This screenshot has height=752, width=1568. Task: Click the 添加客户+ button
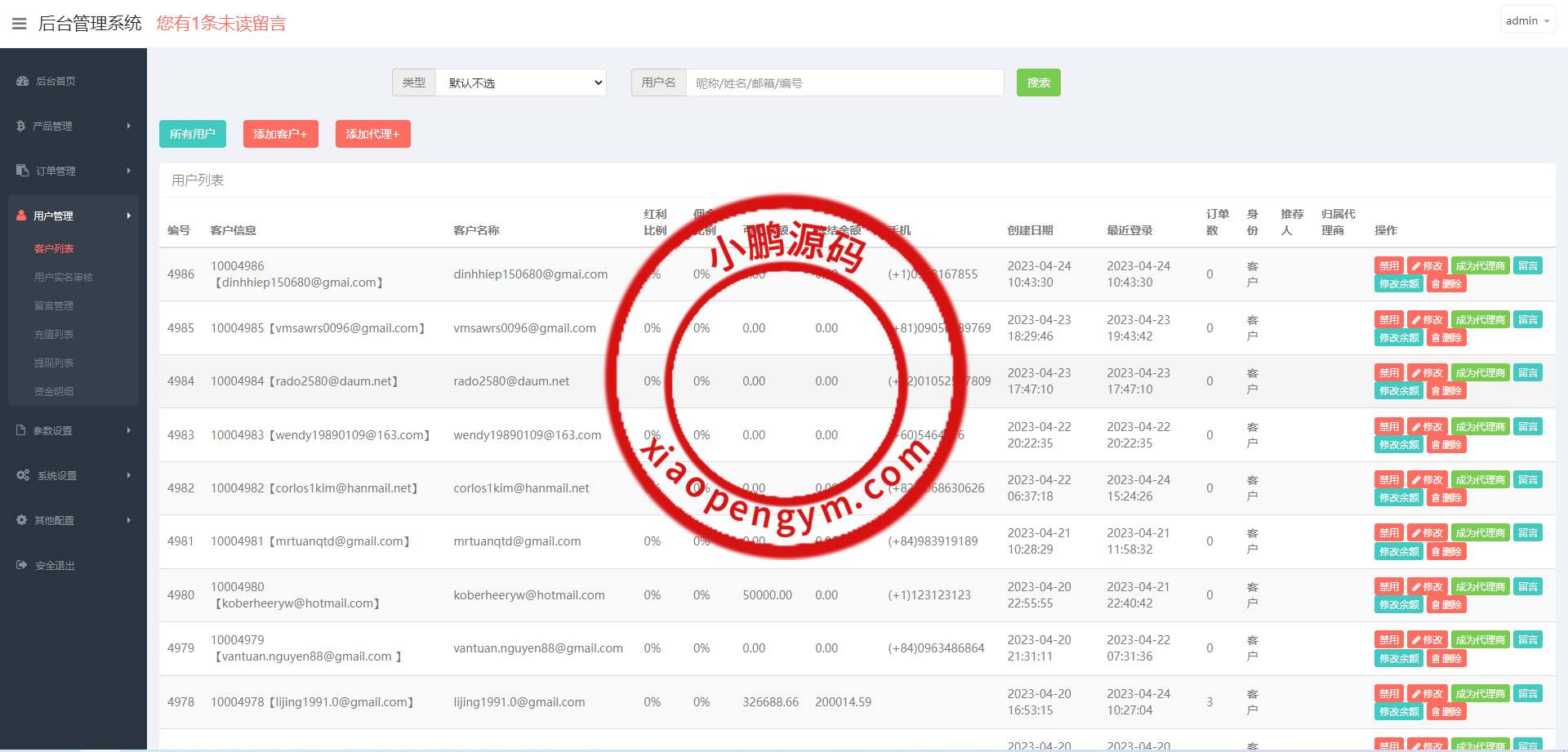point(280,134)
